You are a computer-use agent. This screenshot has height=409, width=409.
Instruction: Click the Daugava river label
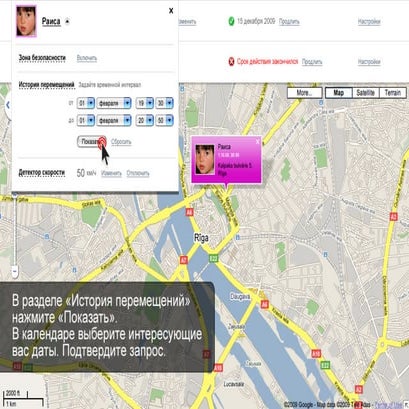pyautogui.click(x=240, y=296)
